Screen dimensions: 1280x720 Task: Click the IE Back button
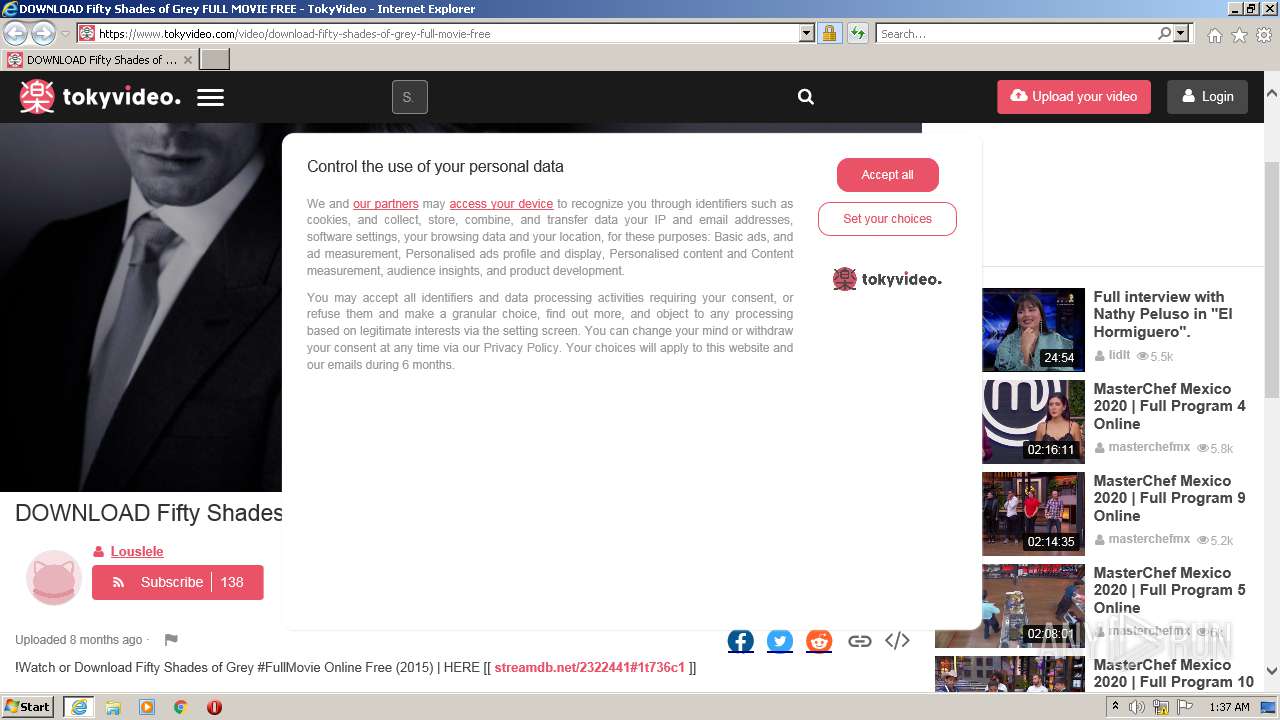point(16,33)
